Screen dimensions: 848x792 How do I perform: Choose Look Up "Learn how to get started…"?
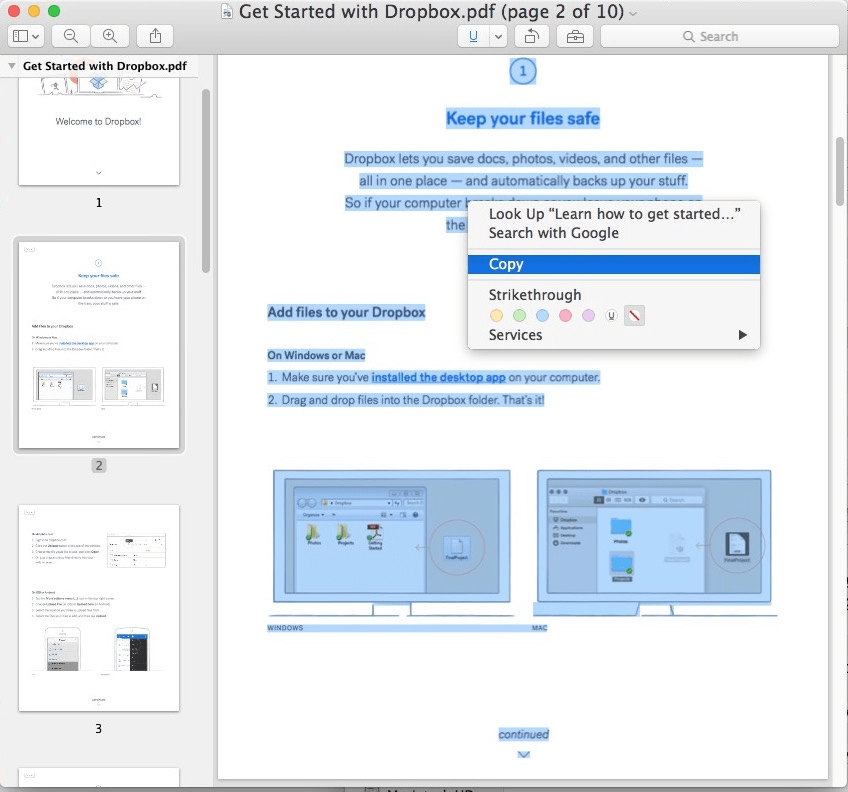pos(614,214)
